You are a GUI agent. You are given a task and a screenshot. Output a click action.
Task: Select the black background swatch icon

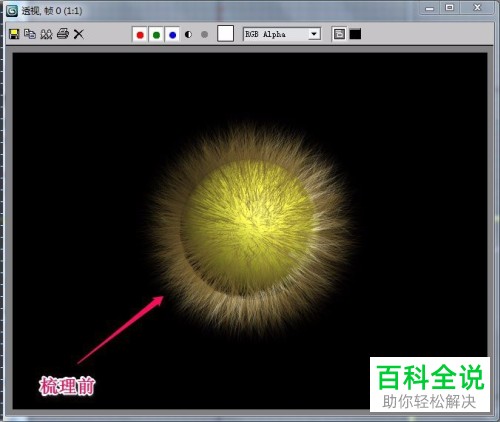pos(355,34)
